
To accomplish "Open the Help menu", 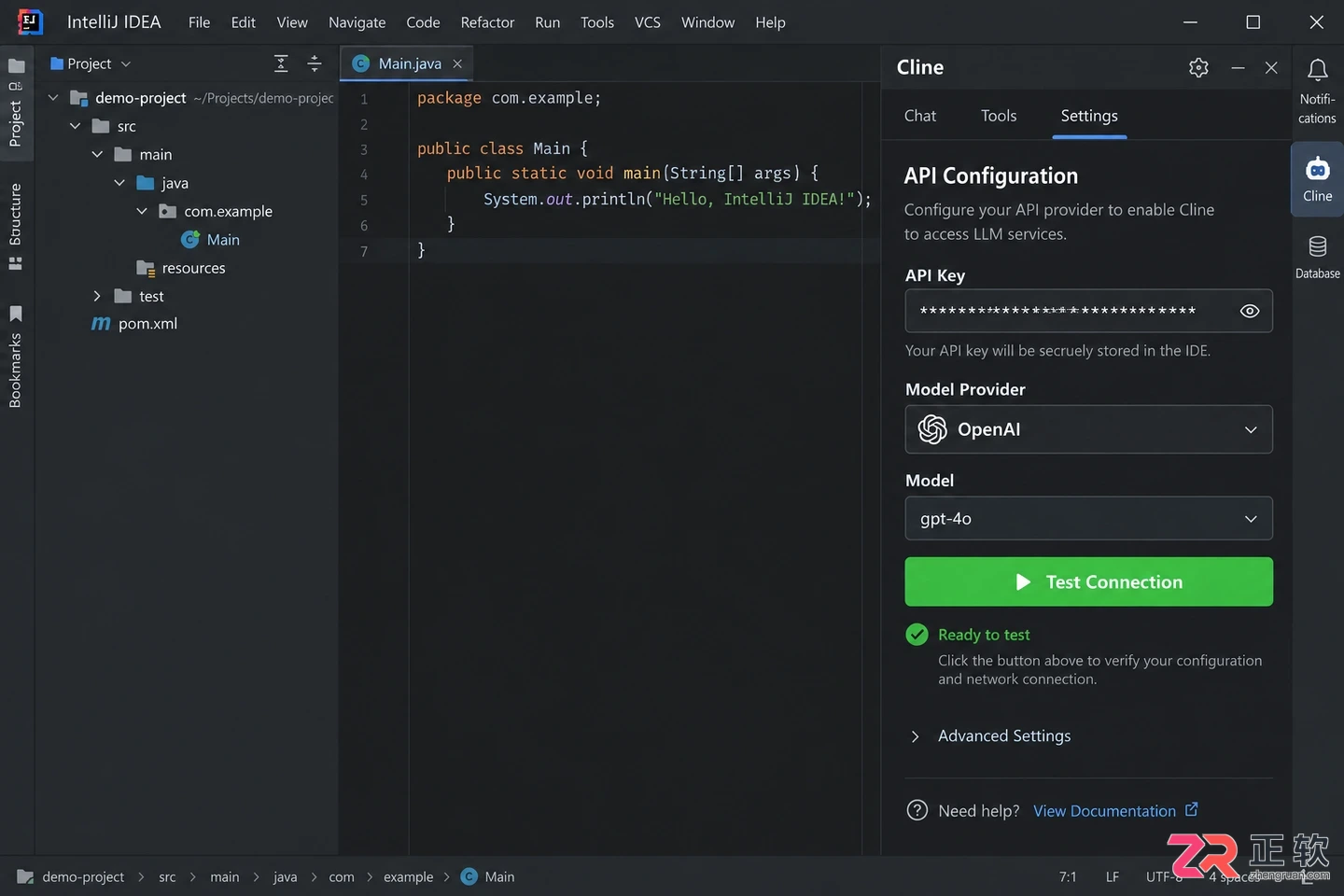I will tap(770, 22).
